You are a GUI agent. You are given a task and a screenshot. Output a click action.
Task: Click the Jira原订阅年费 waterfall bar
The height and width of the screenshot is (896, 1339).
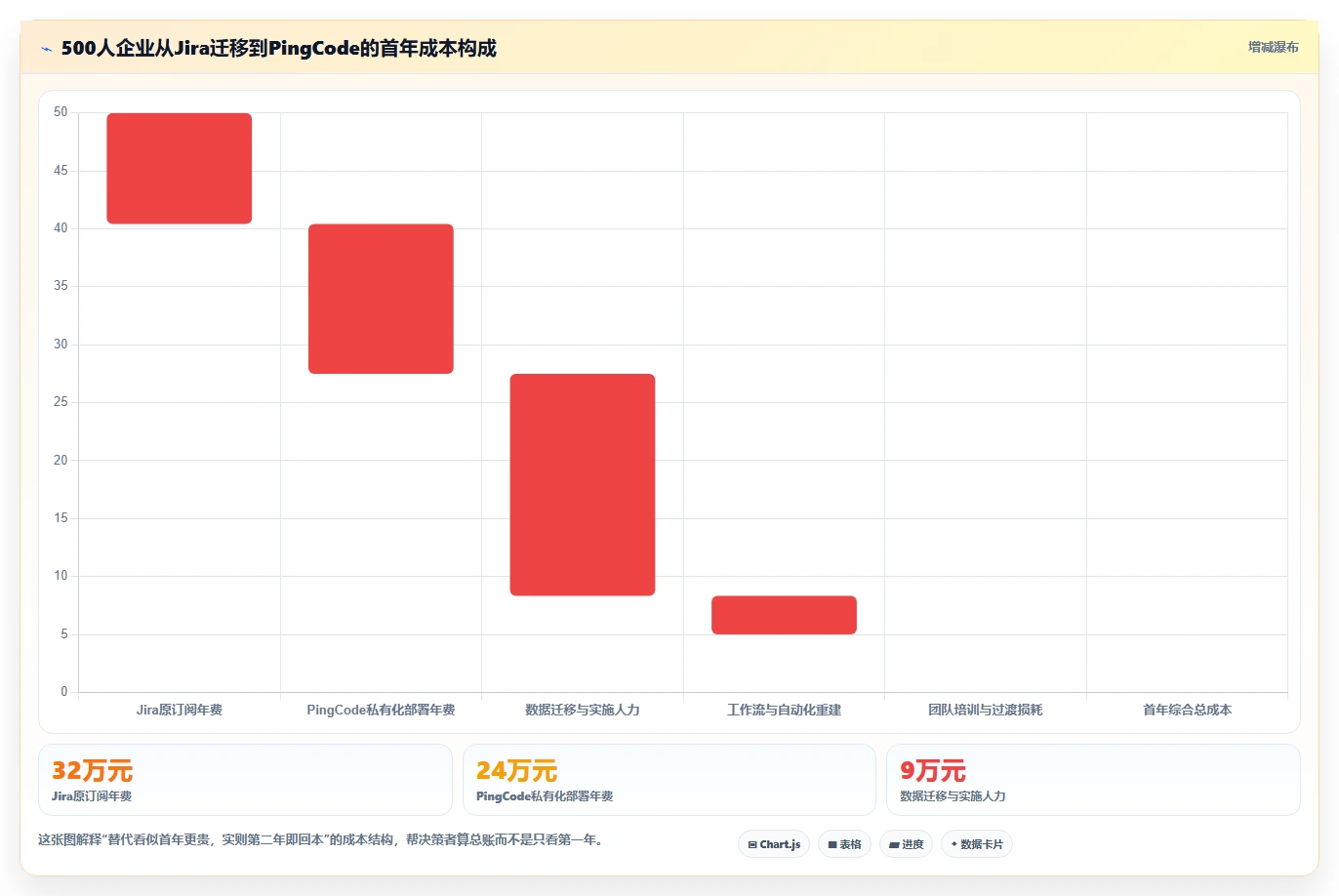tap(180, 169)
